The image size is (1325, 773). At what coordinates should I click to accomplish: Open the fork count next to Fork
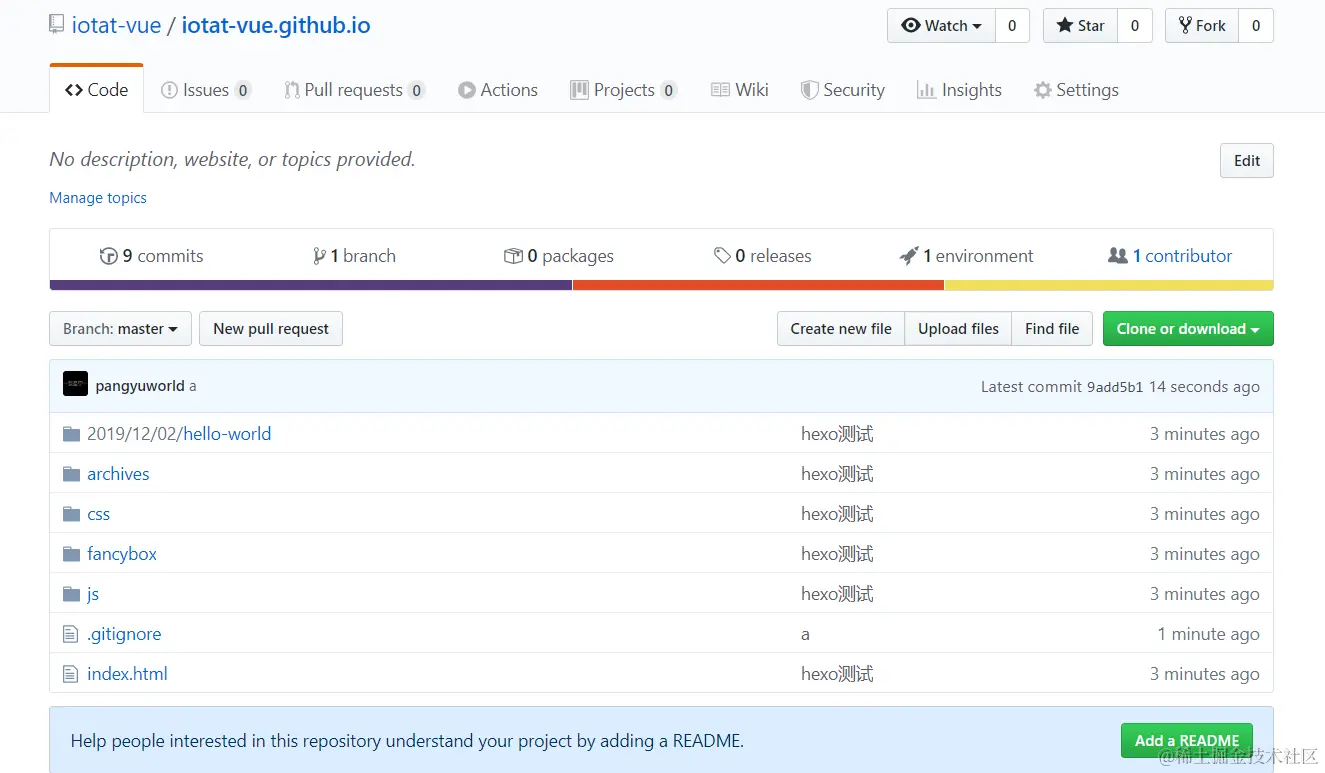[x=1256, y=26]
